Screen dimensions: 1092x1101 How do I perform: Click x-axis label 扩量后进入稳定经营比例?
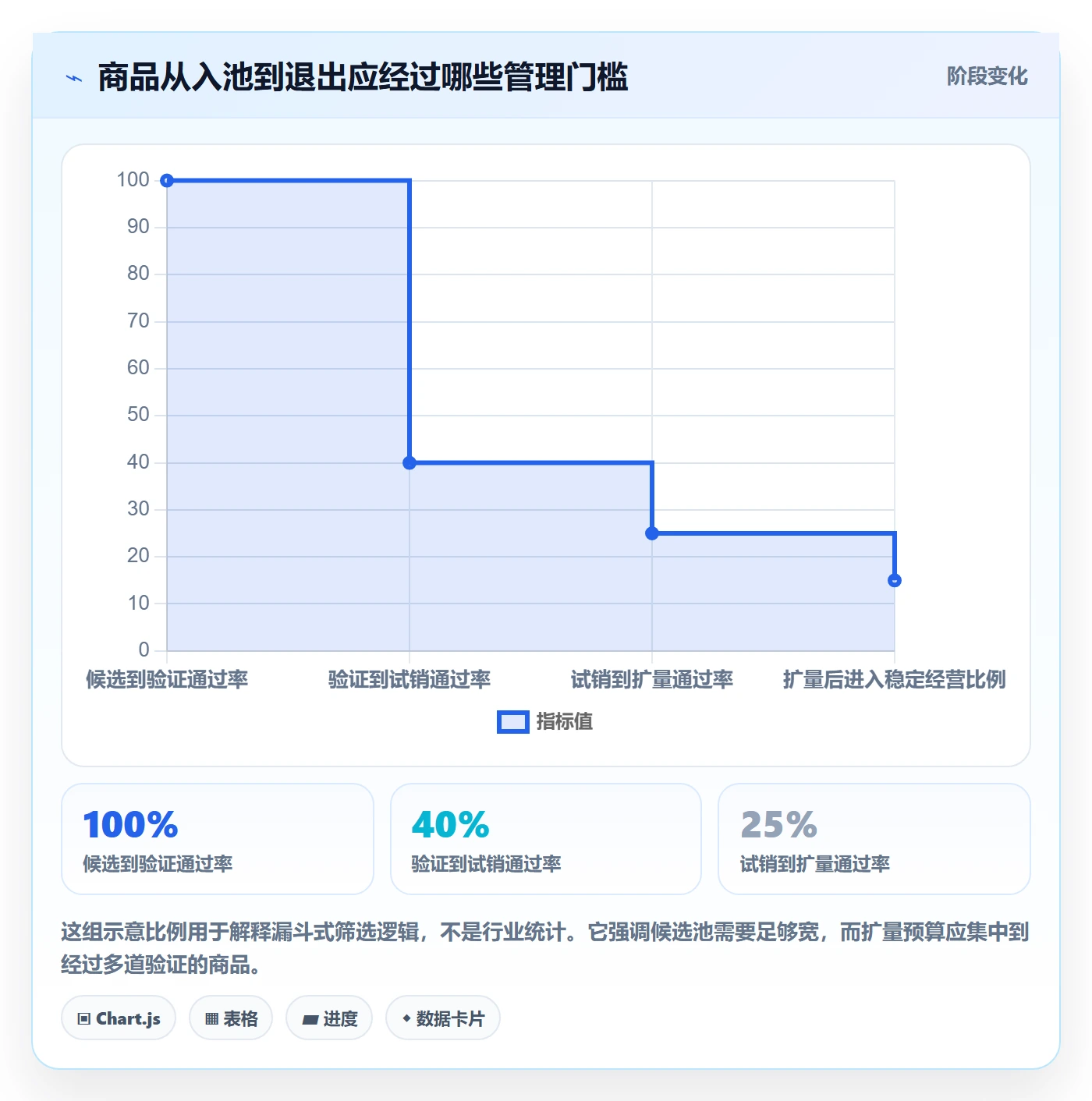895,680
